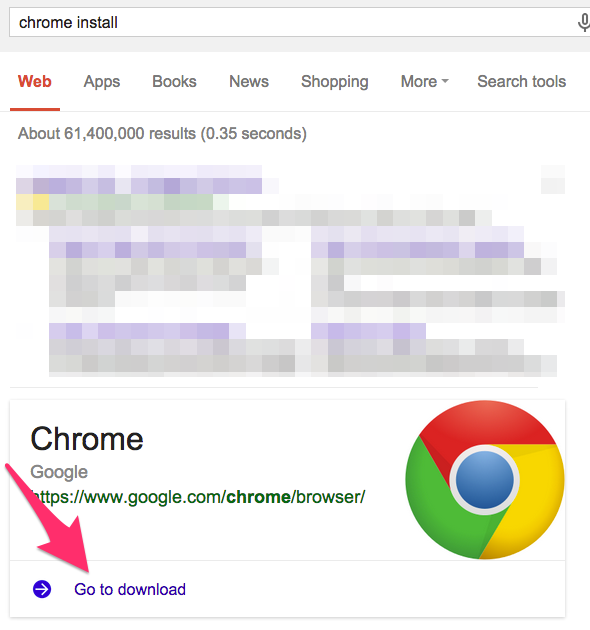The height and width of the screenshot is (630, 590).
Task: Click the Chrome logo image
Action: point(485,479)
